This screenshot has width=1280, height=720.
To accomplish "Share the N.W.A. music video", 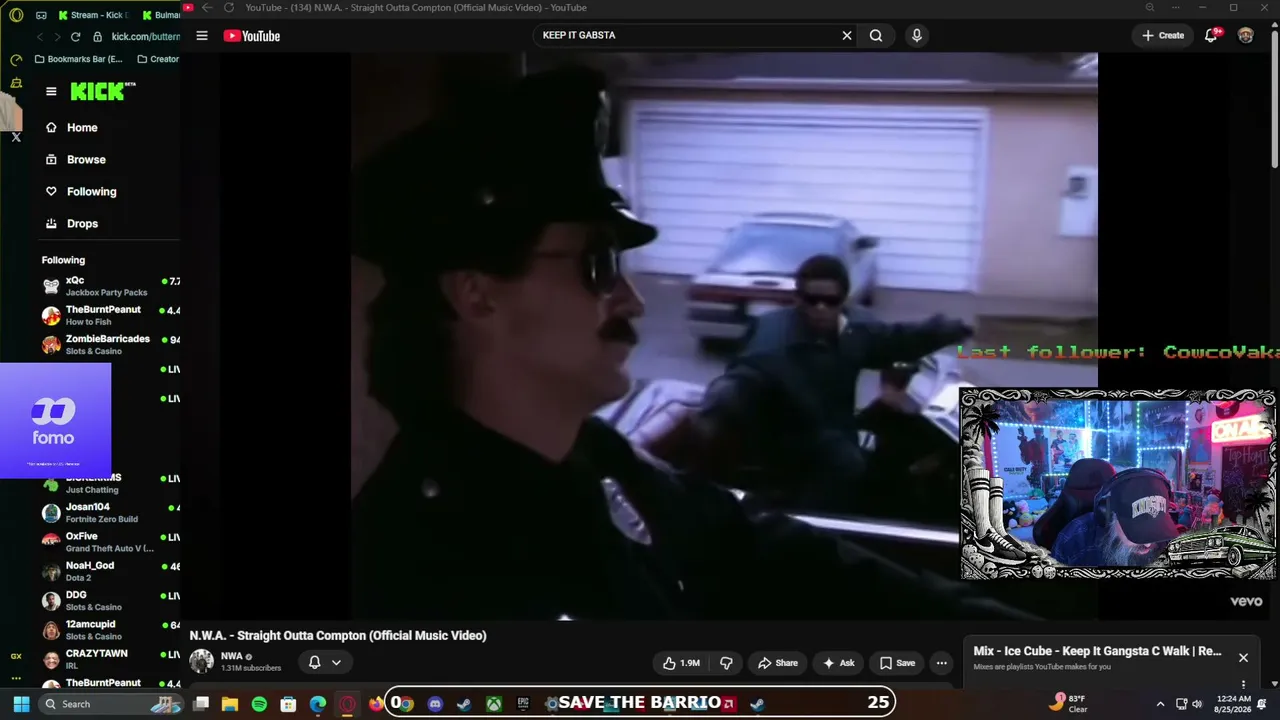I will (x=778, y=663).
